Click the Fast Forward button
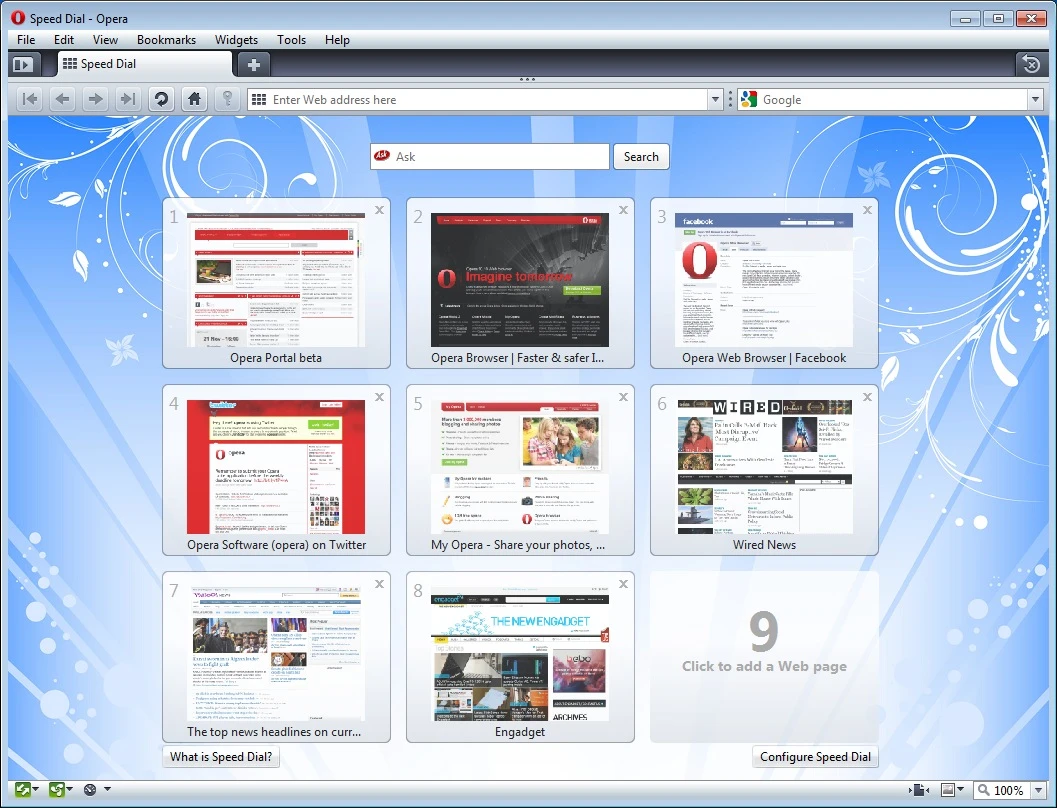Viewport: 1057px width, 808px height. coord(127,100)
